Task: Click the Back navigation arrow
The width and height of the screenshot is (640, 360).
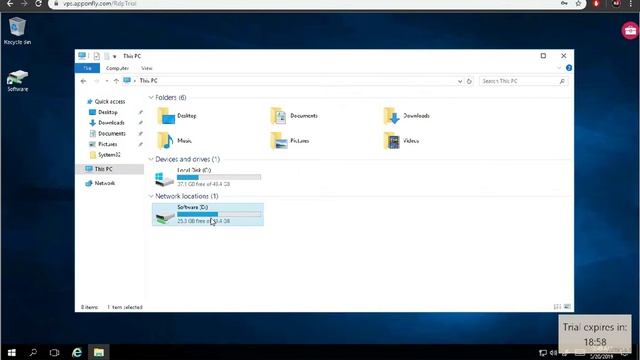Action: 83,81
